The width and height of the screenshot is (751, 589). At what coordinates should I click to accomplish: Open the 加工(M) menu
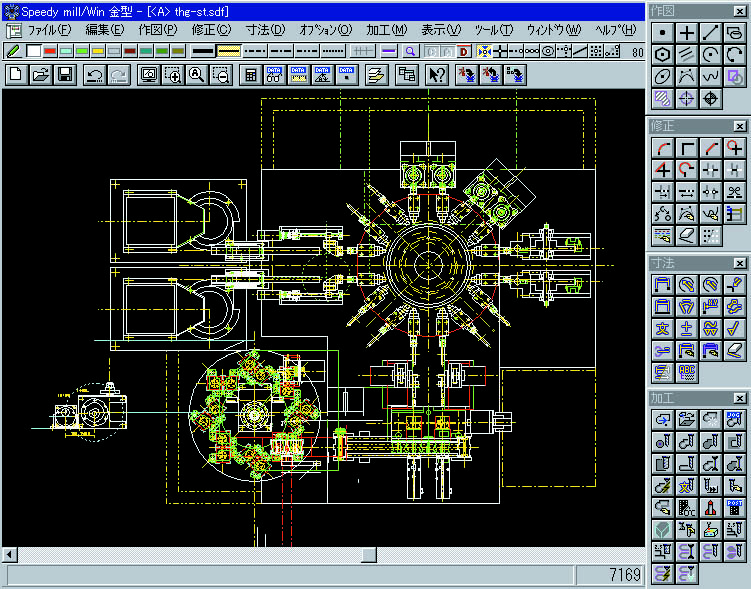click(x=386, y=30)
